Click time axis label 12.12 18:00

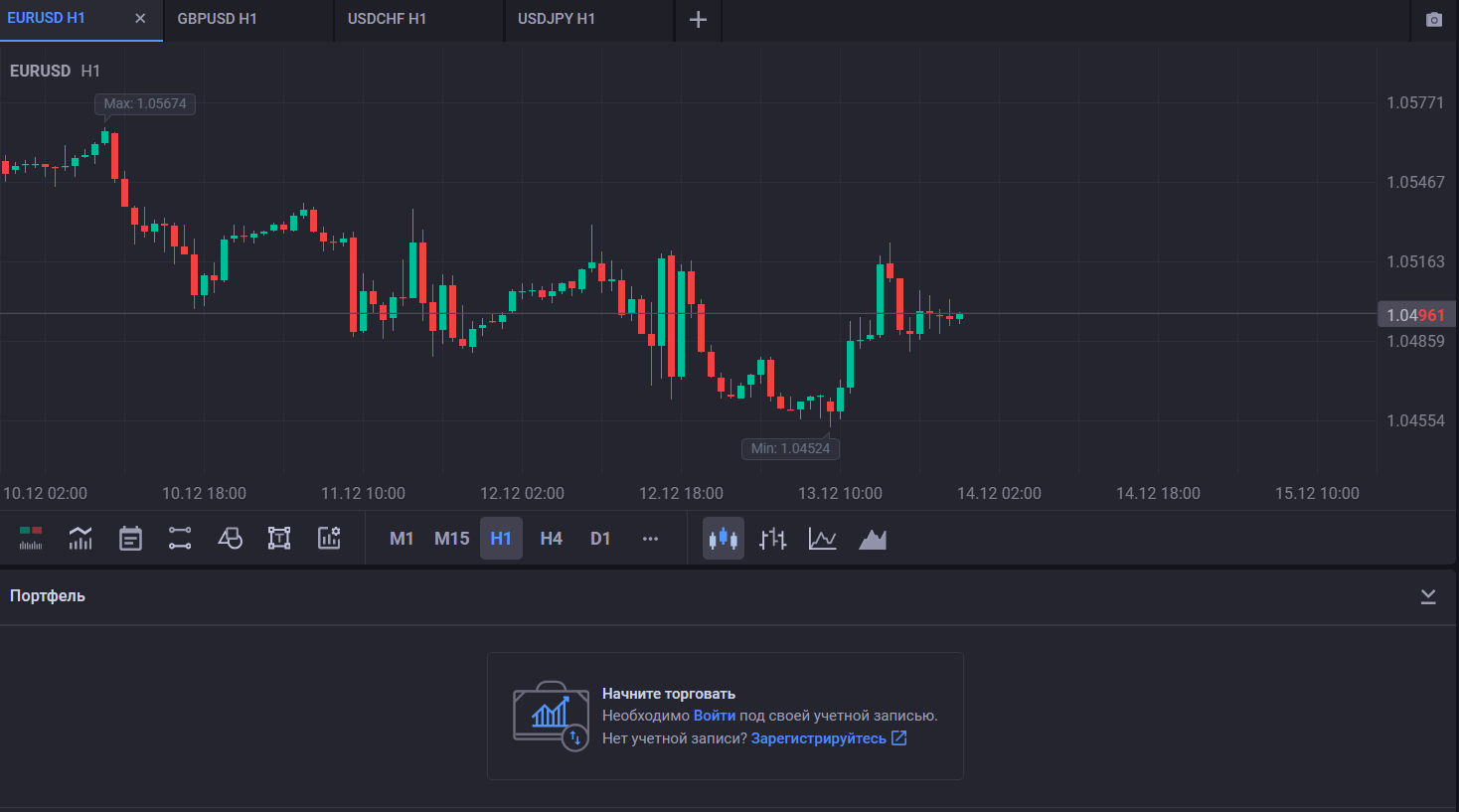point(681,493)
